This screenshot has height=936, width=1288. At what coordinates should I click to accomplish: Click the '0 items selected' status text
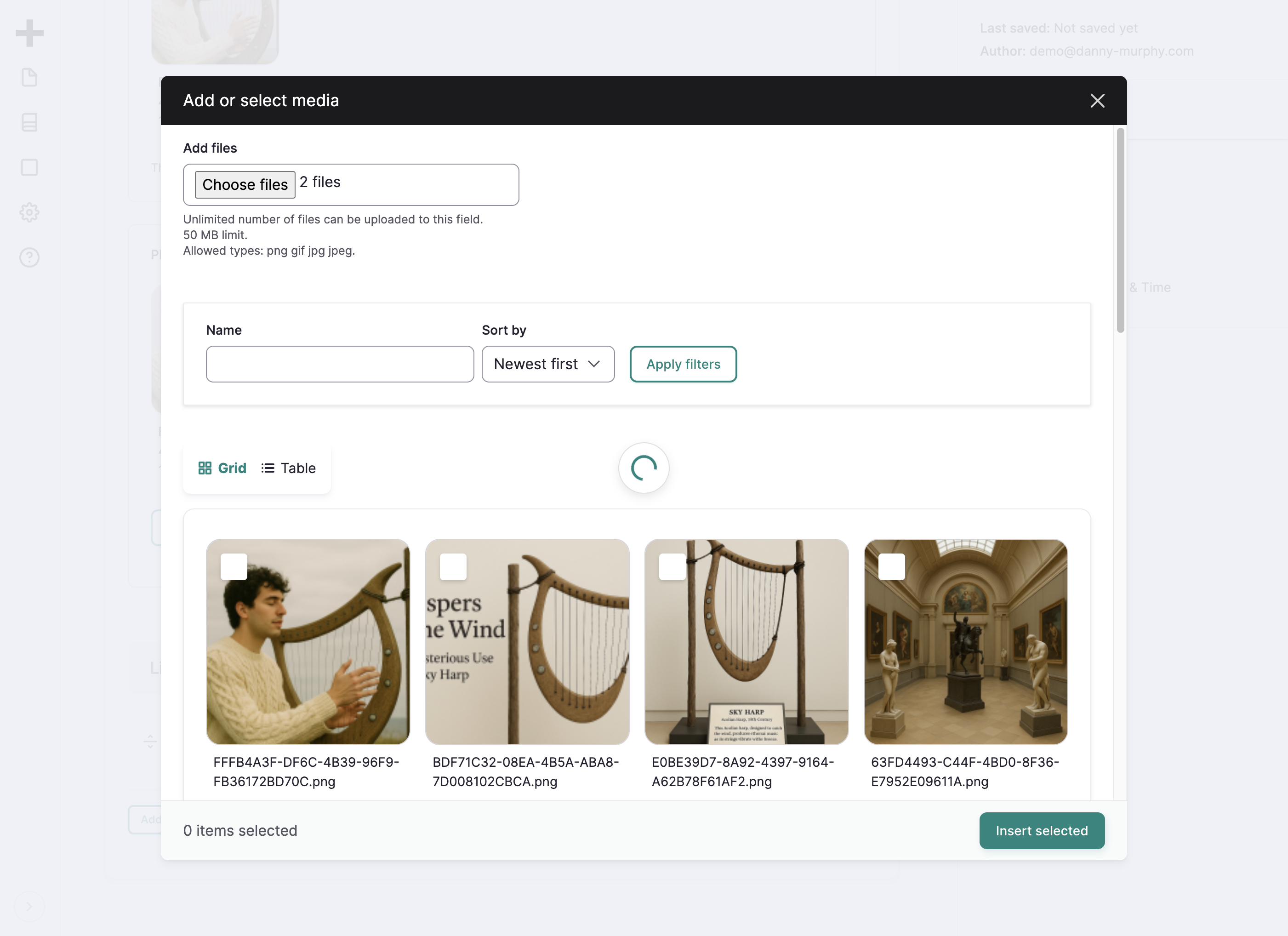point(240,831)
